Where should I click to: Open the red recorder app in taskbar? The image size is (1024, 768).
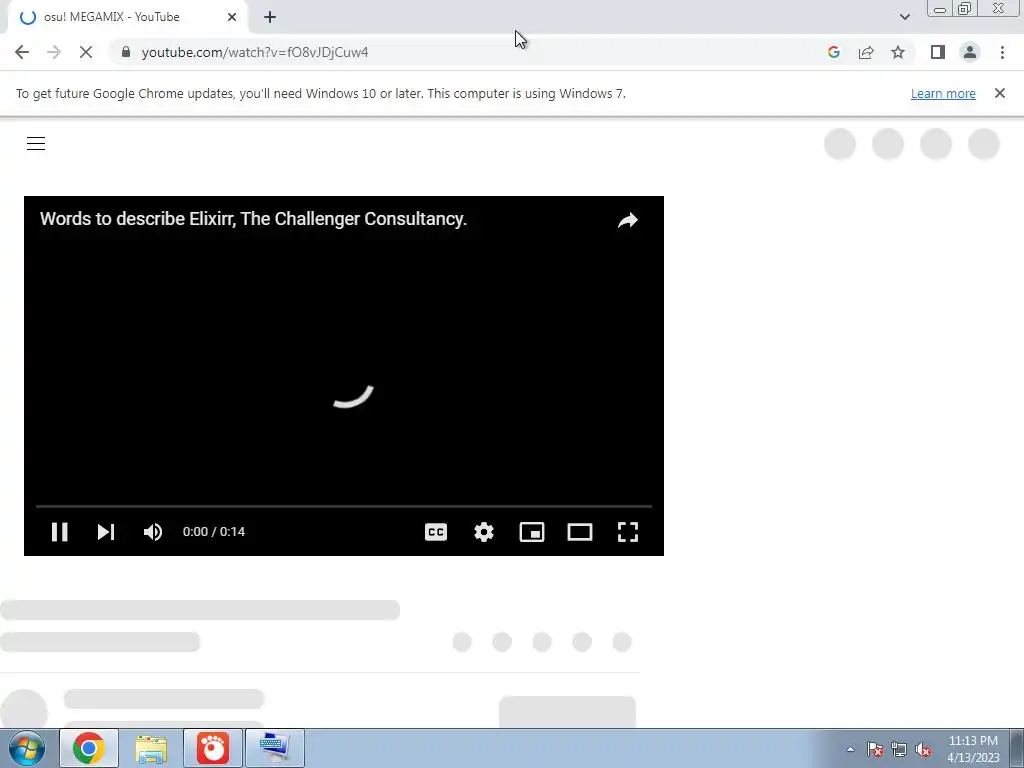click(213, 748)
